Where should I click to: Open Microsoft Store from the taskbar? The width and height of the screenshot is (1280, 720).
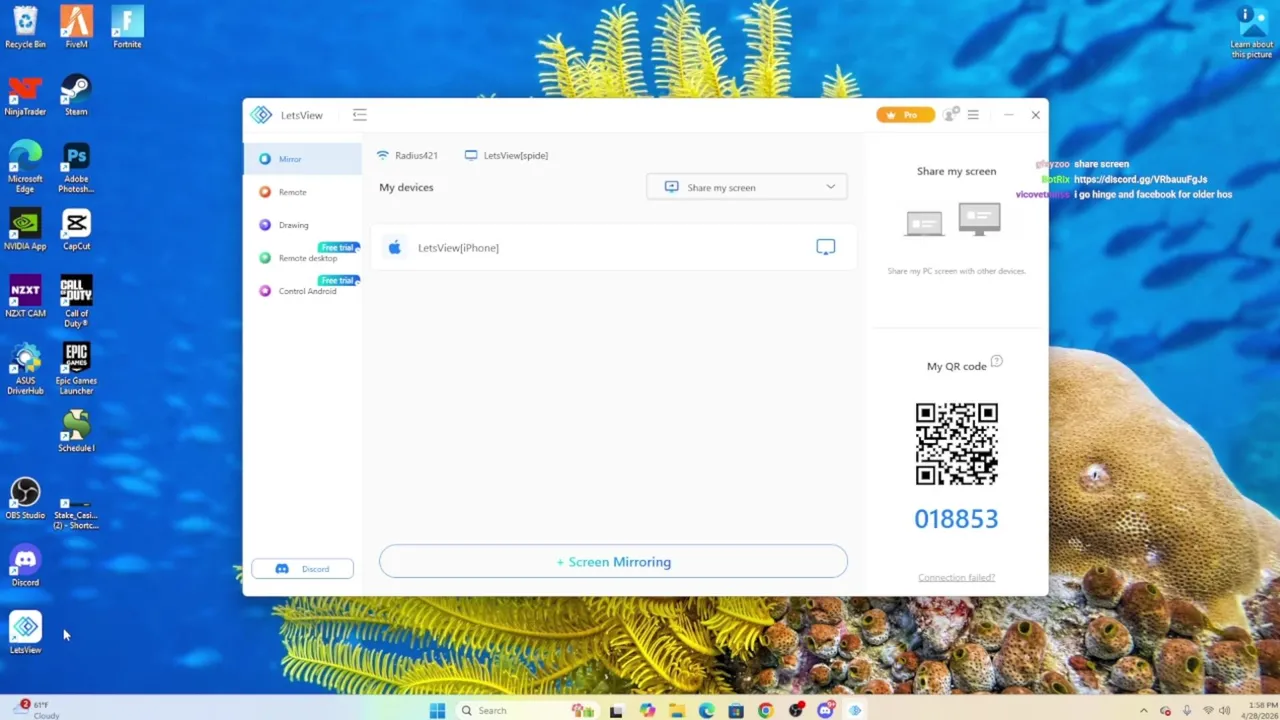point(736,710)
